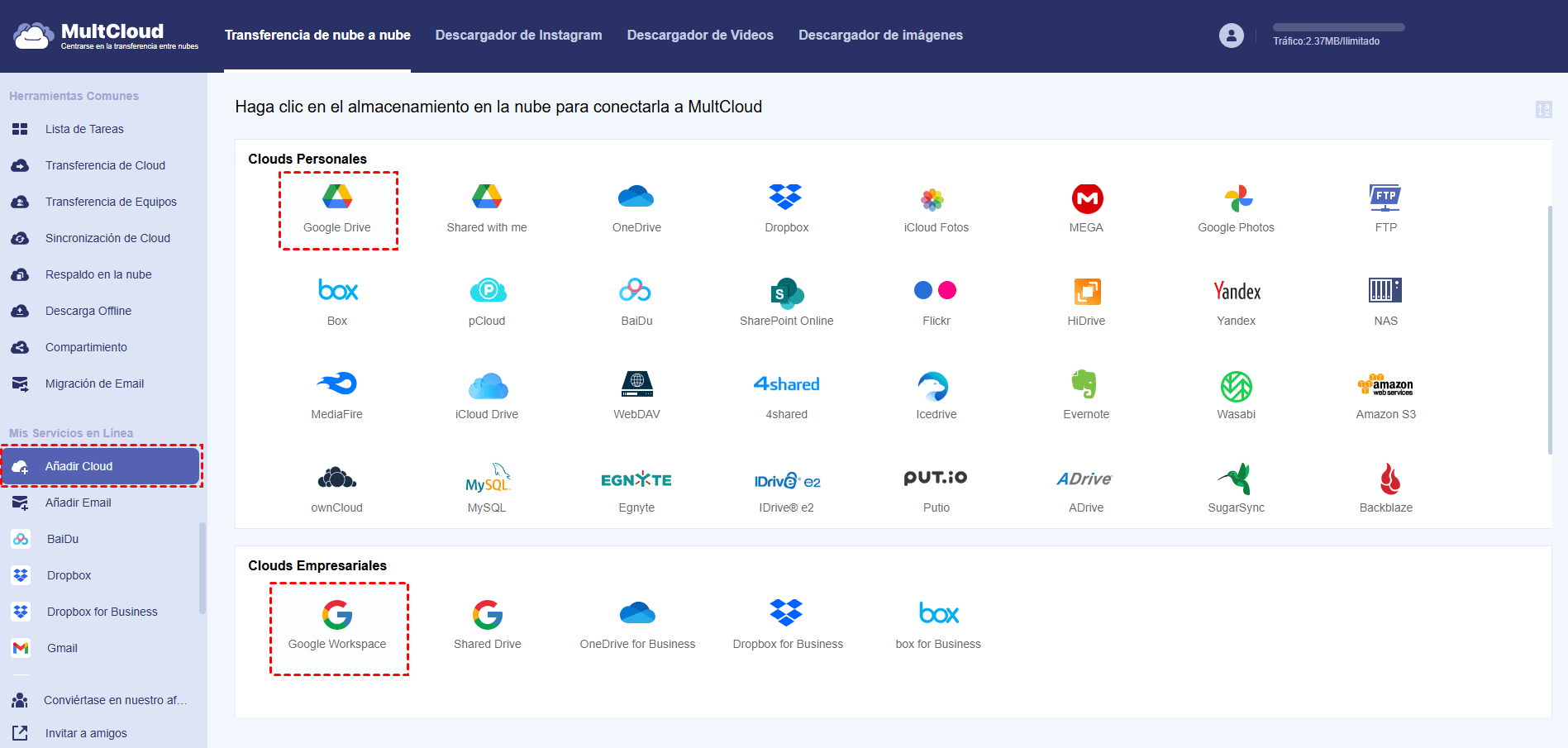The height and width of the screenshot is (748, 1568).
Task: Add the OneDrive cloud
Action: pos(636,210)
